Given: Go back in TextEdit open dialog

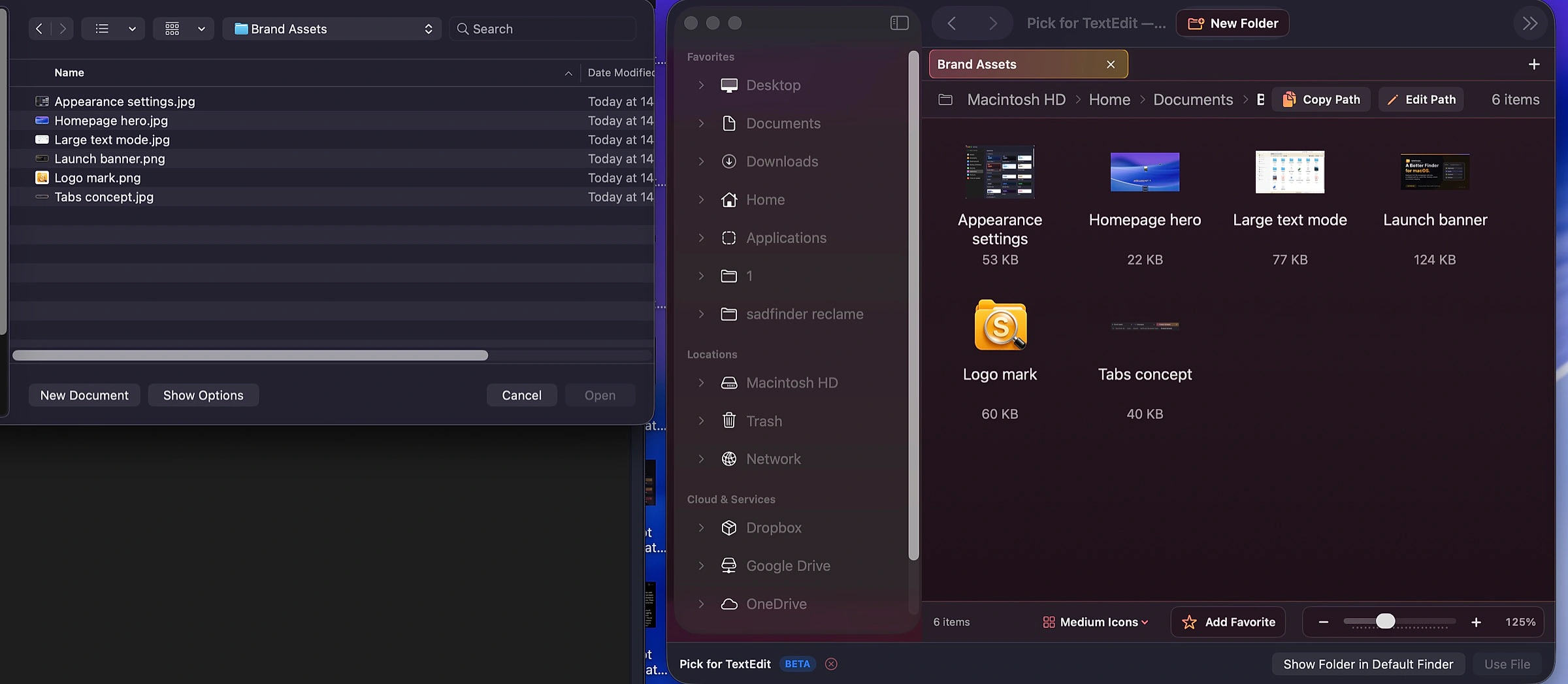Looking at the screenshot, I should [39, 29].
